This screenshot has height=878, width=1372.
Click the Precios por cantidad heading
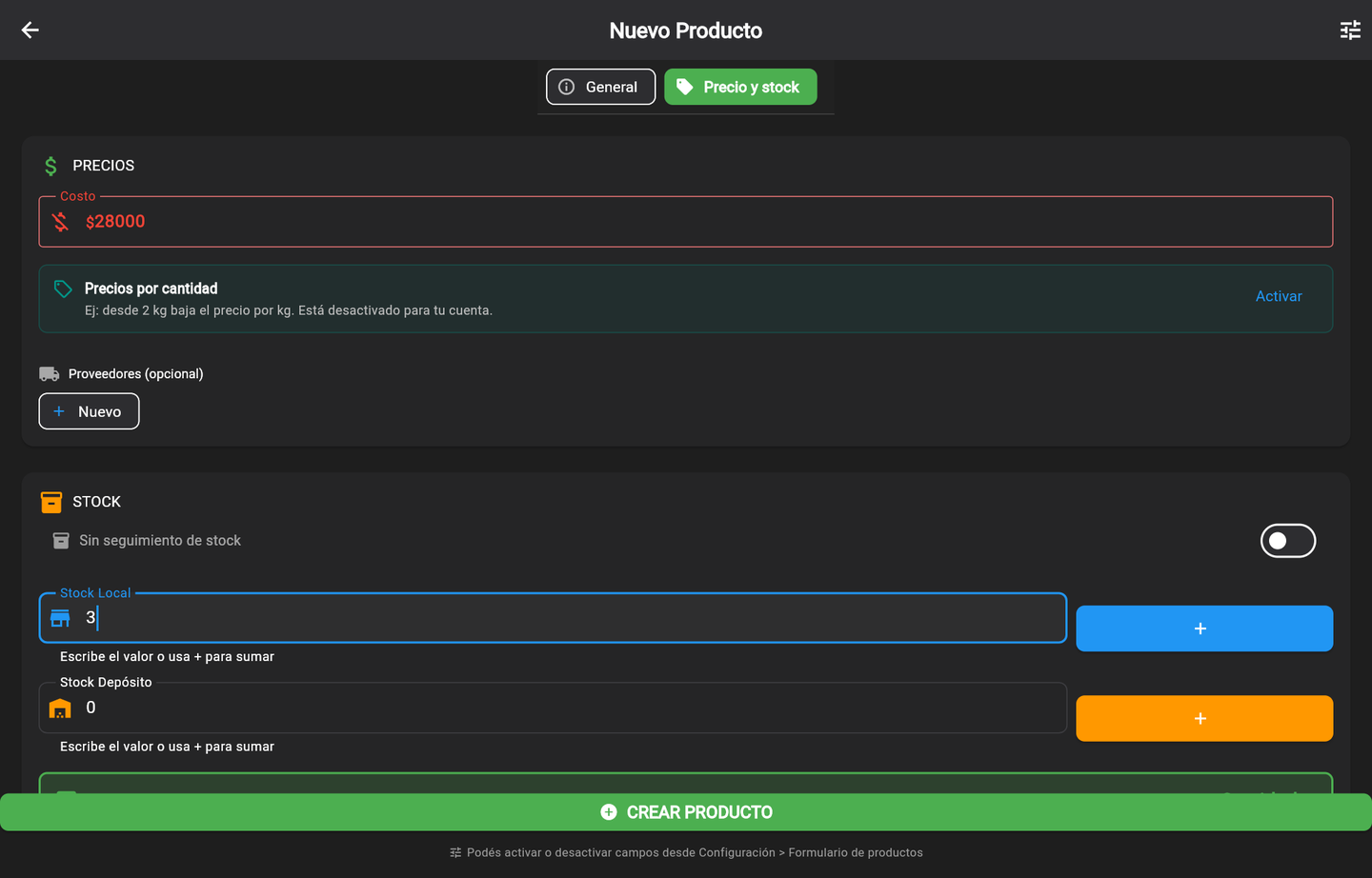click(151, 289)
